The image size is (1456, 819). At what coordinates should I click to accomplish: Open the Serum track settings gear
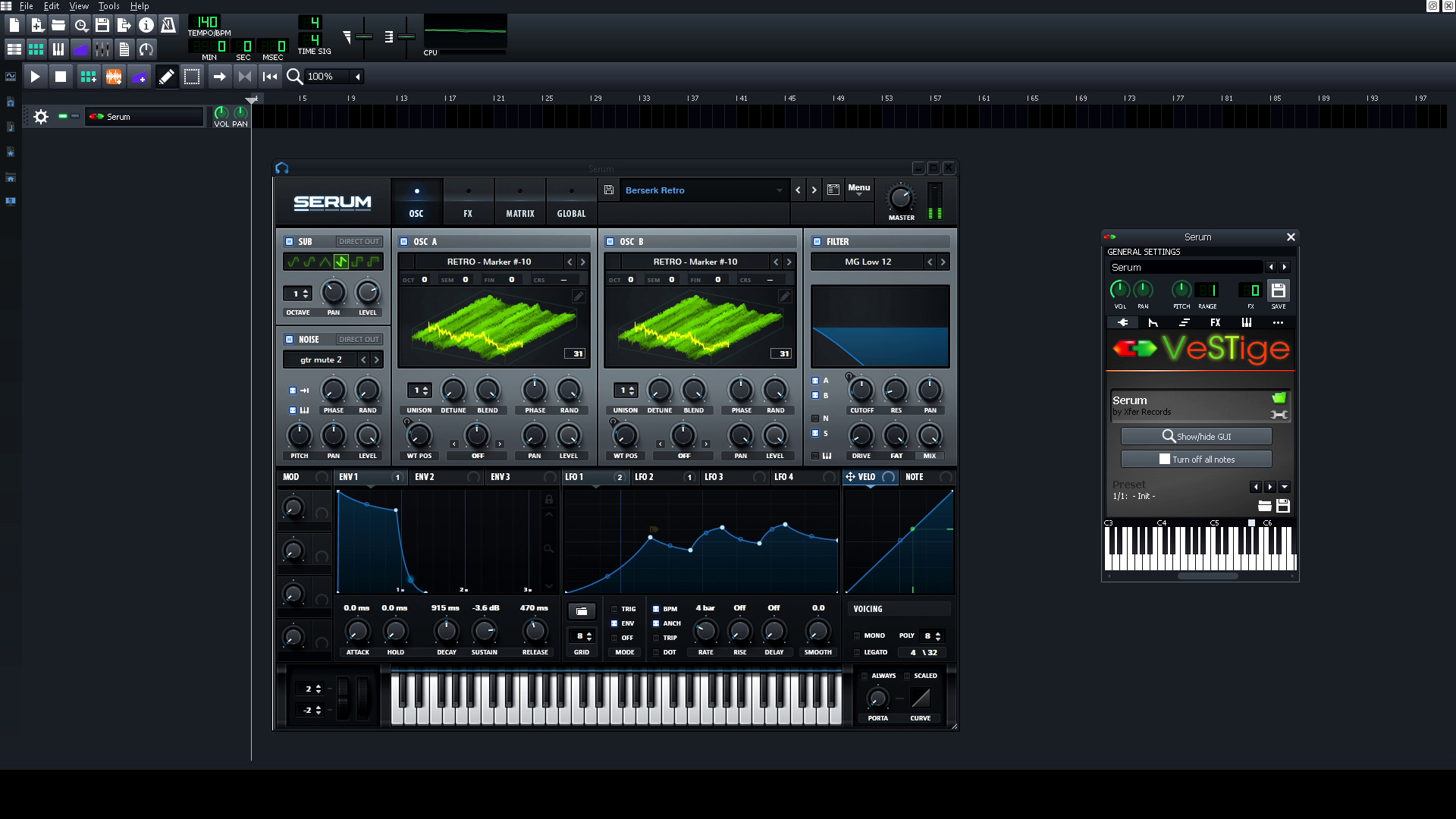click(41, 117)
